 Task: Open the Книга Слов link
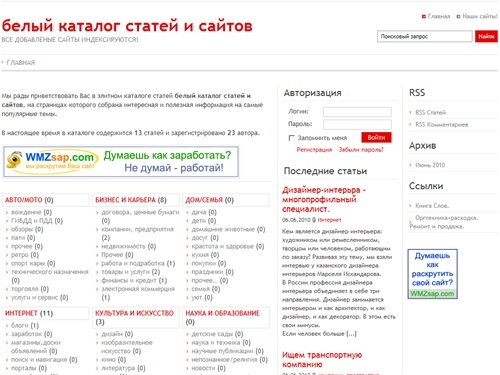coord(432,206)
